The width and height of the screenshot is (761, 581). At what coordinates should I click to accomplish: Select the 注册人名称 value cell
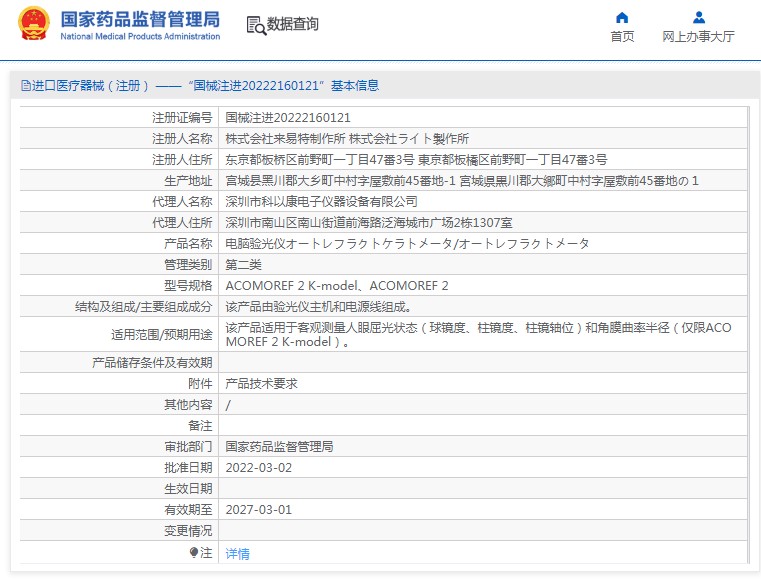point(347,139)
